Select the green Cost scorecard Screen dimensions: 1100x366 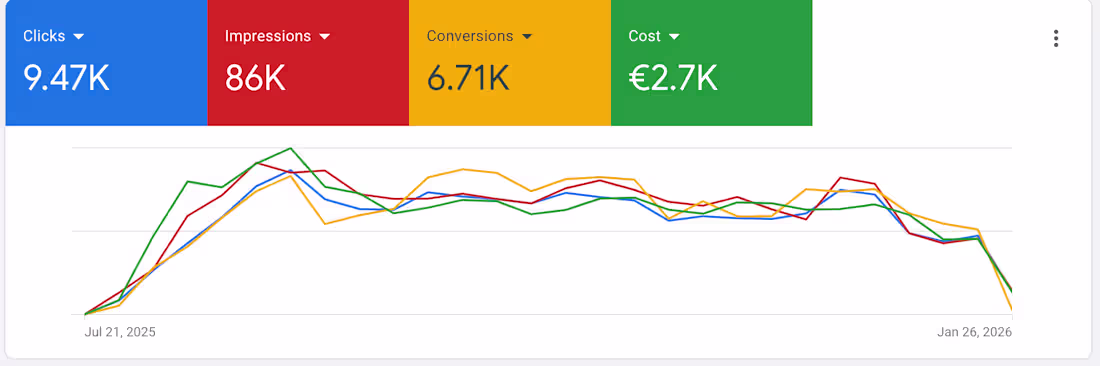point(711,63)
